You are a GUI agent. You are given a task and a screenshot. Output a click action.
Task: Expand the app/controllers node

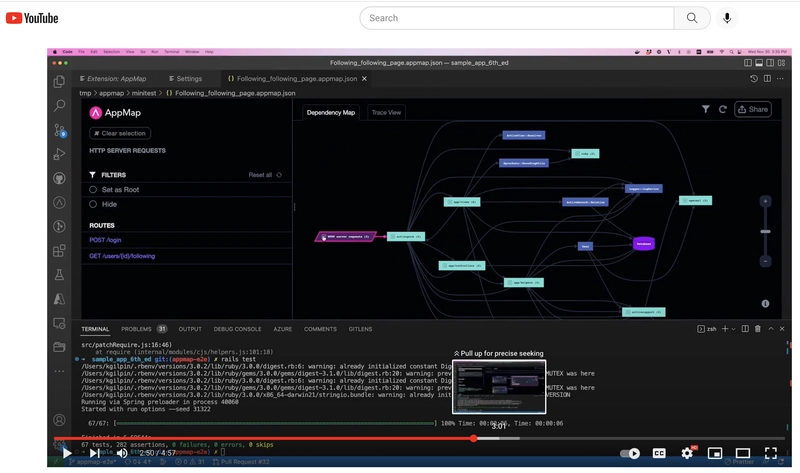444,266
